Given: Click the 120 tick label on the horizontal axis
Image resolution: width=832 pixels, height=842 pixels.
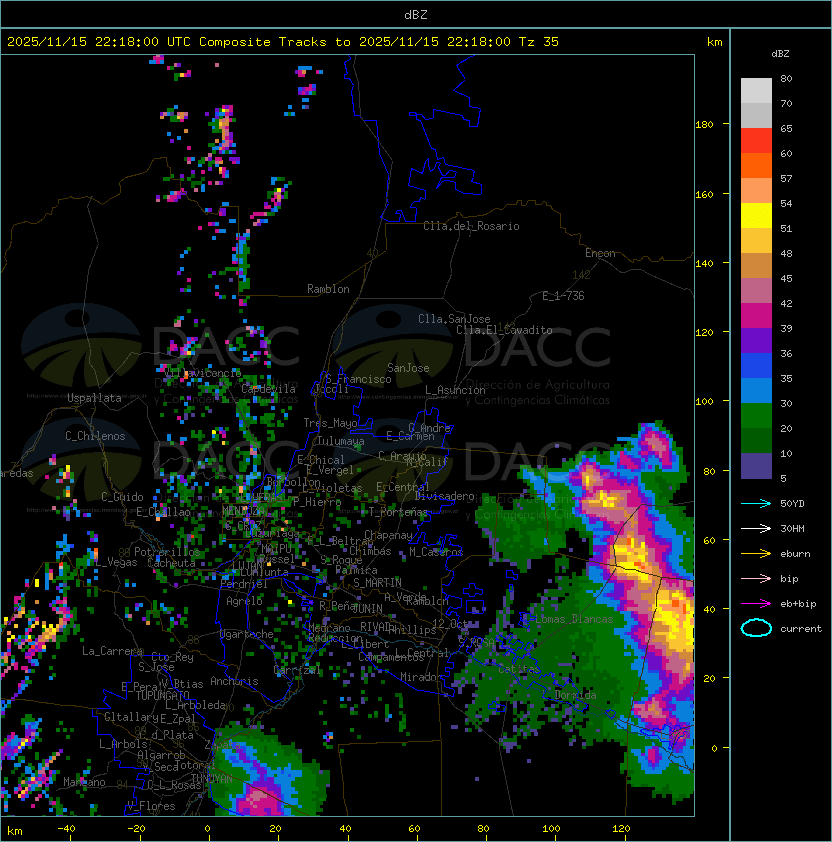Looking at the screenshot, I should [621, 829].
